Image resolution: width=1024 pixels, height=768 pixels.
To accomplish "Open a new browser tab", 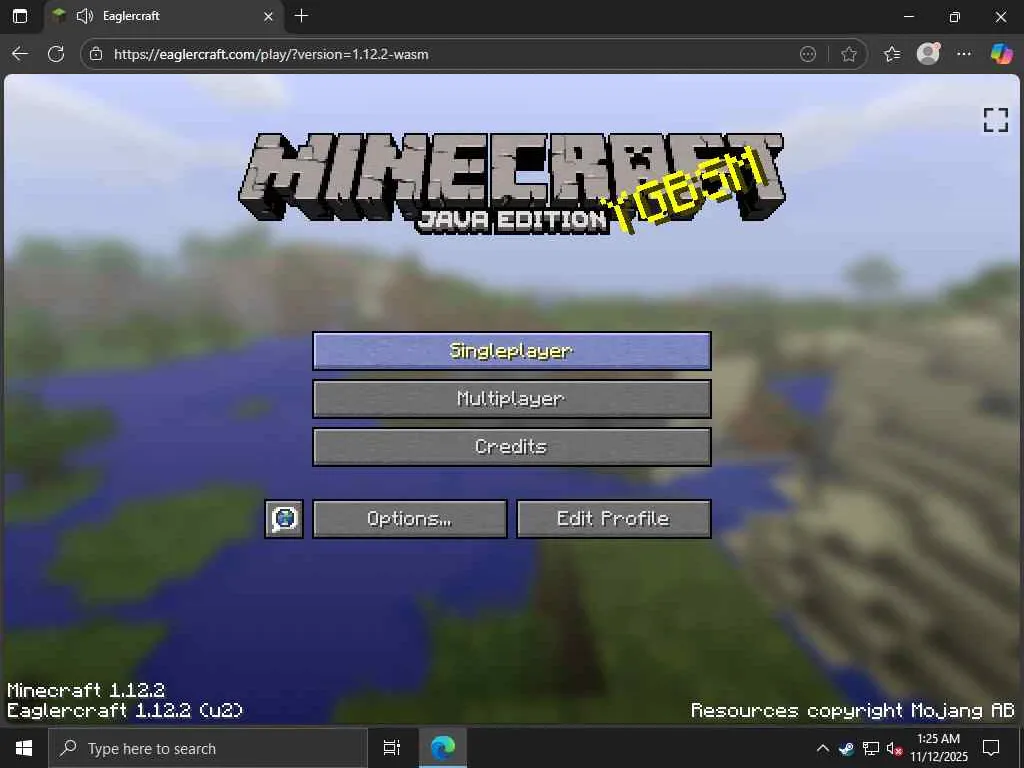I will [301, 16].
